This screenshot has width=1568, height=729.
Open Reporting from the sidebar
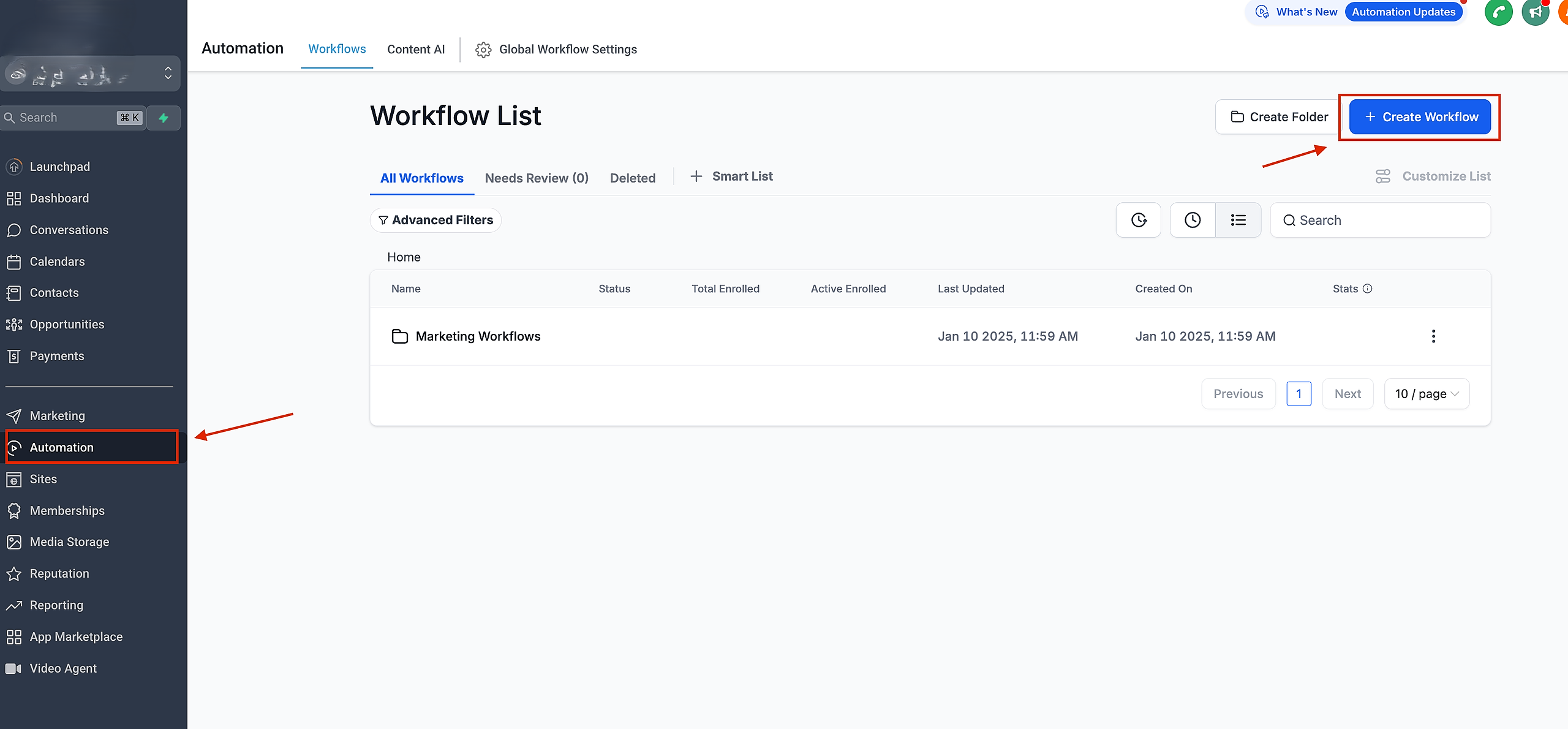pos(56,605)
